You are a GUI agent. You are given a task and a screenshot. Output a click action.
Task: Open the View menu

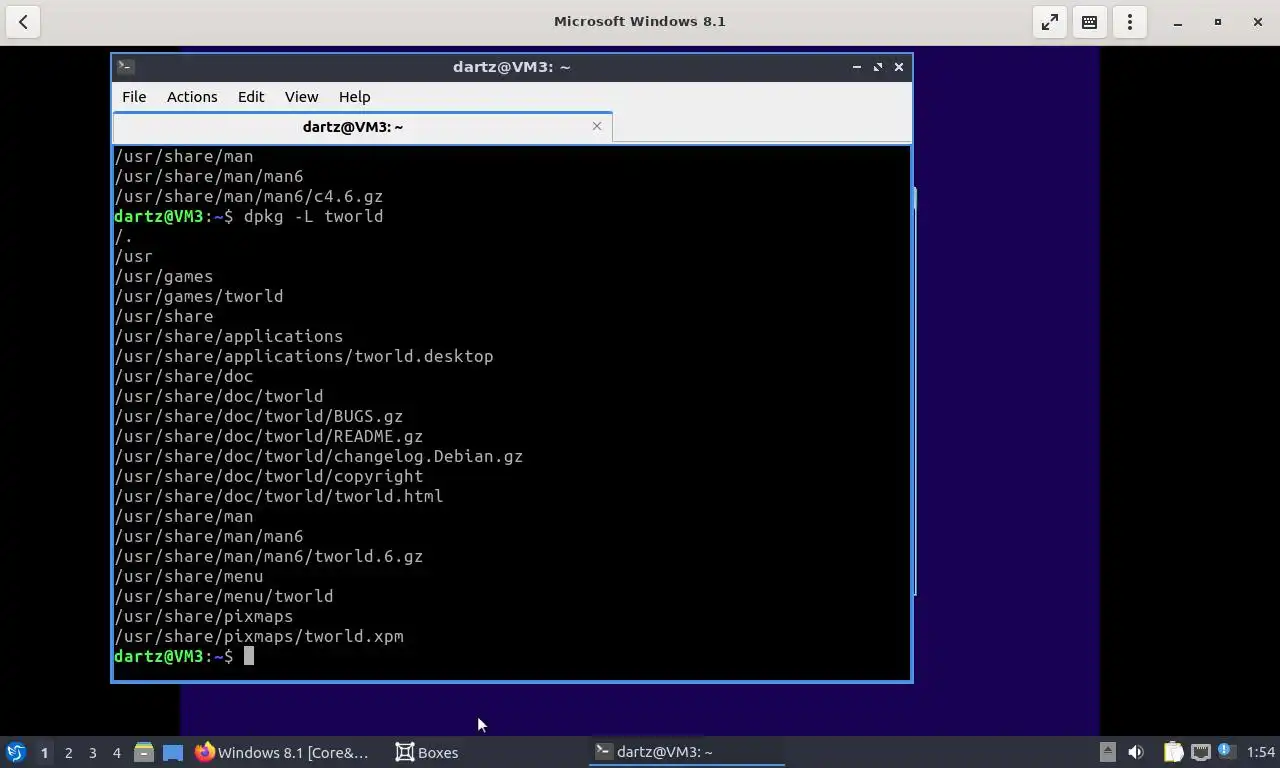click(301, 97)
